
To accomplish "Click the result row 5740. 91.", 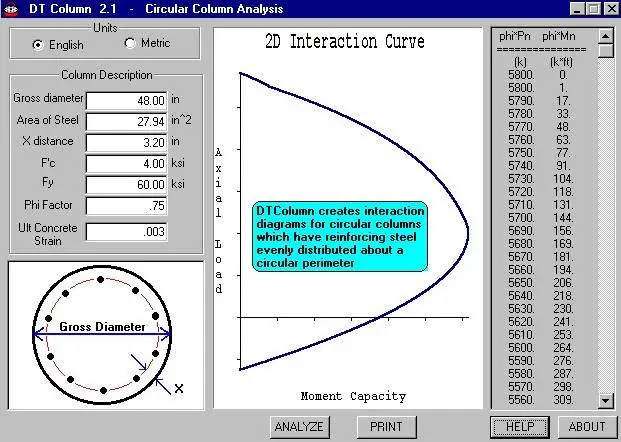I will click(x=540, y=166).
